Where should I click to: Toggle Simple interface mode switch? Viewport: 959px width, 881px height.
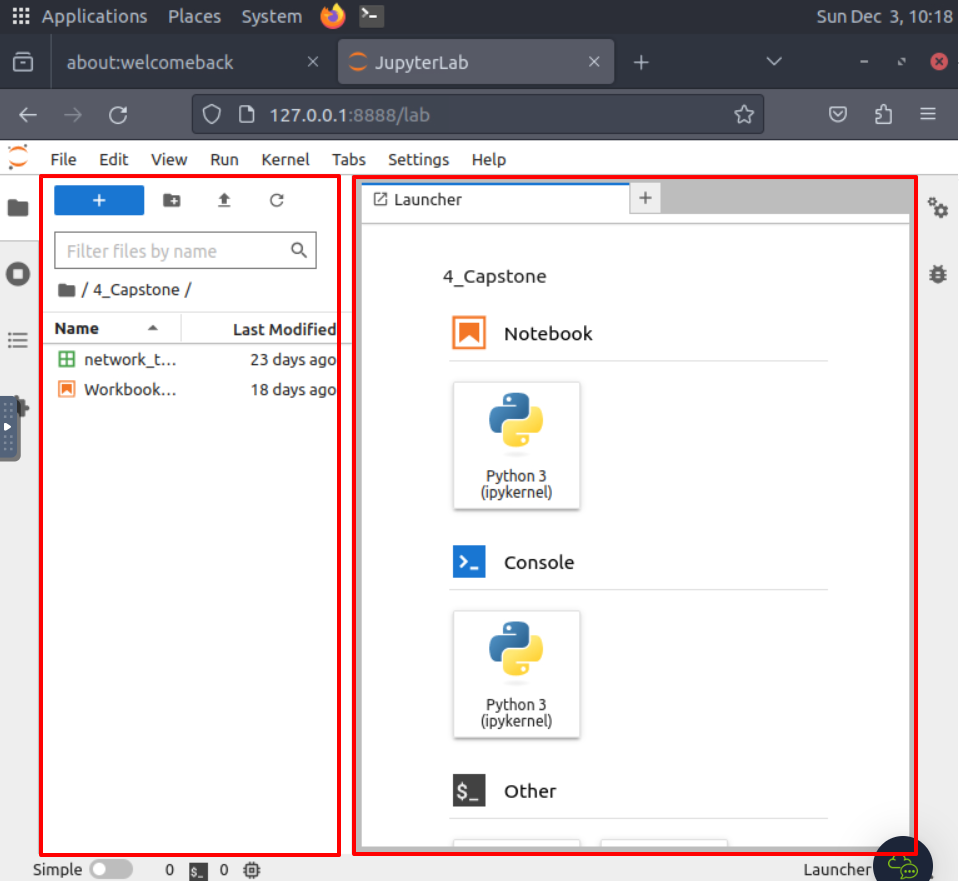[x=111, y=869]
